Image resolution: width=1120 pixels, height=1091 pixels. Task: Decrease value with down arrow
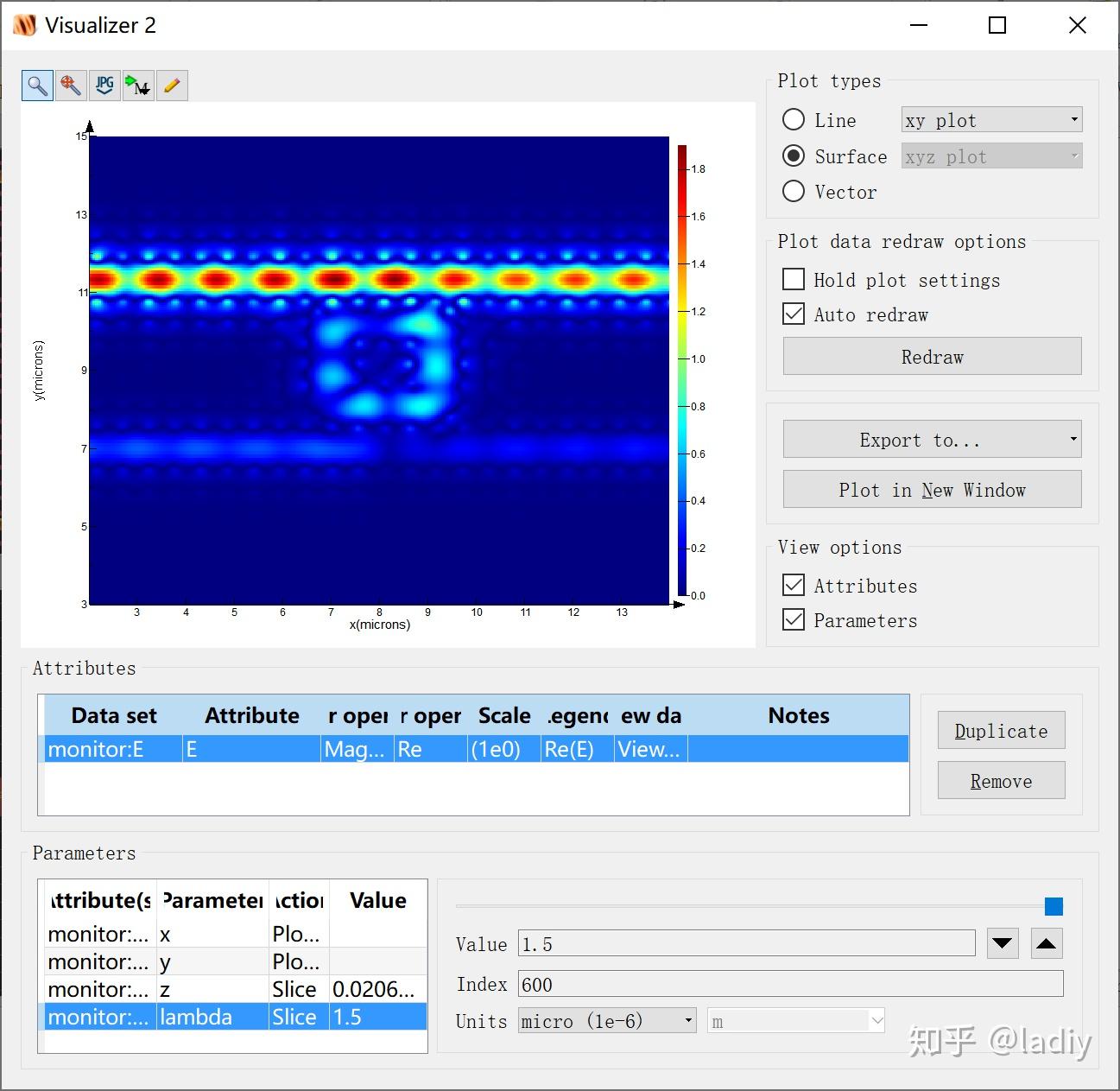1003,943
